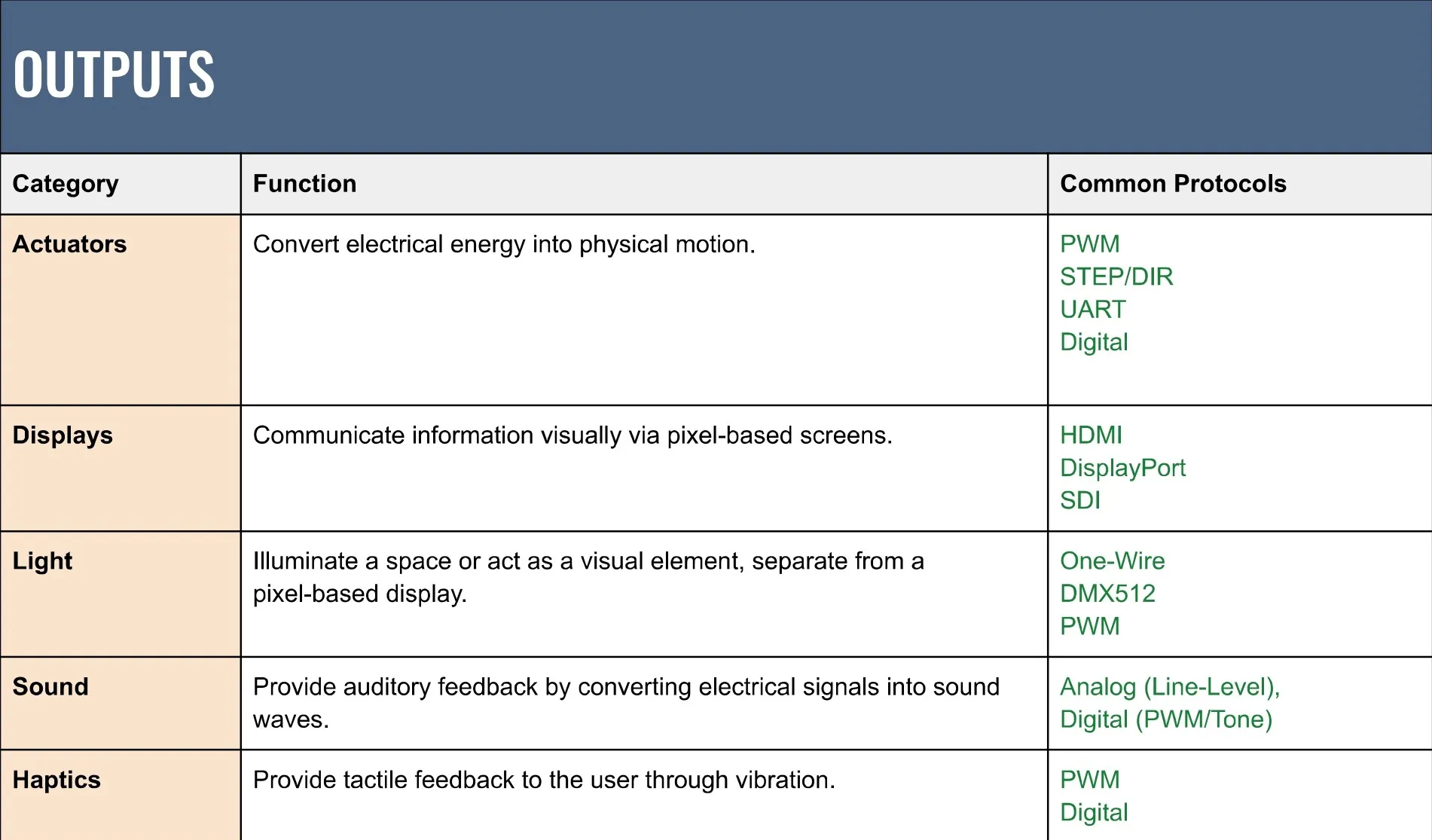Select the Haptics category cell
Screen dimensions: 1432x840
[56, 780]
